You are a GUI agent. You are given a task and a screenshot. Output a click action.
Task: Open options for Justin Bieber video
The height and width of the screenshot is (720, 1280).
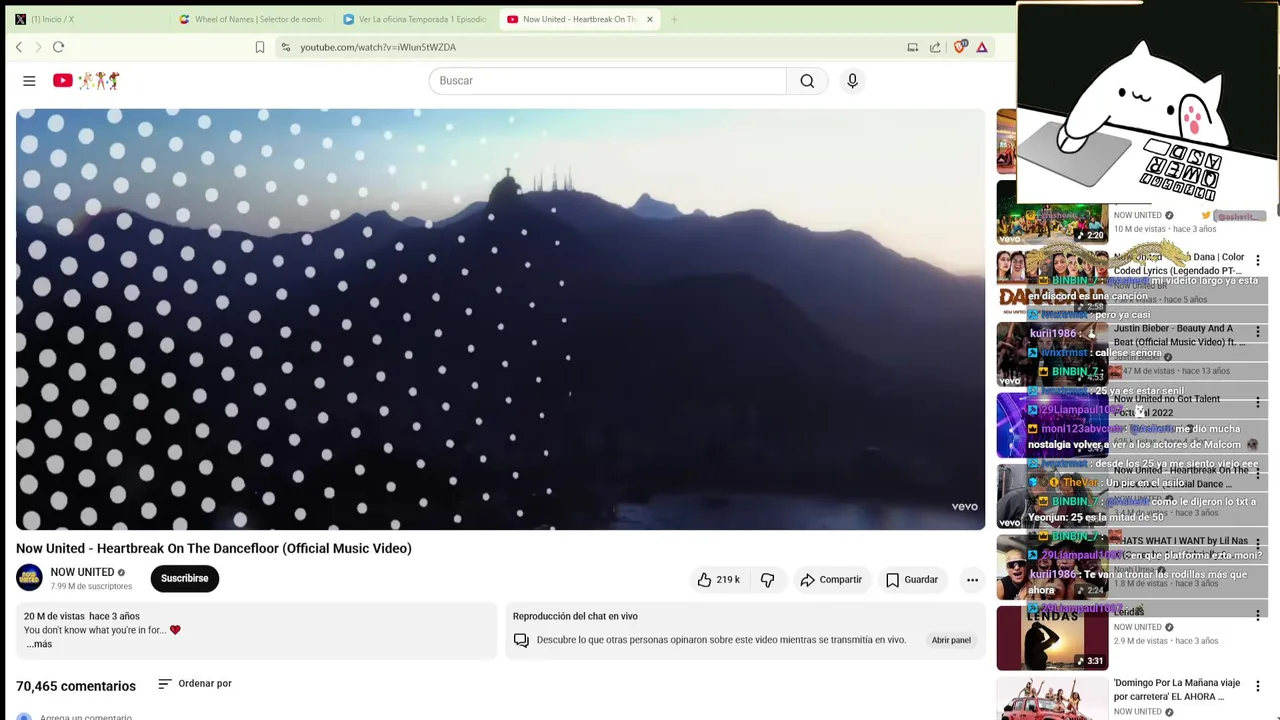click(x=1258, y=332)
